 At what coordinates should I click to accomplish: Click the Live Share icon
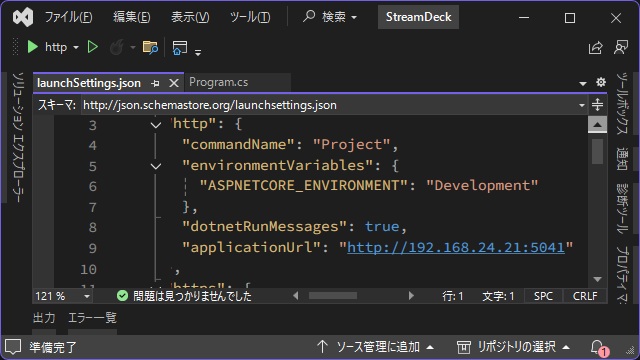[596, 47]
